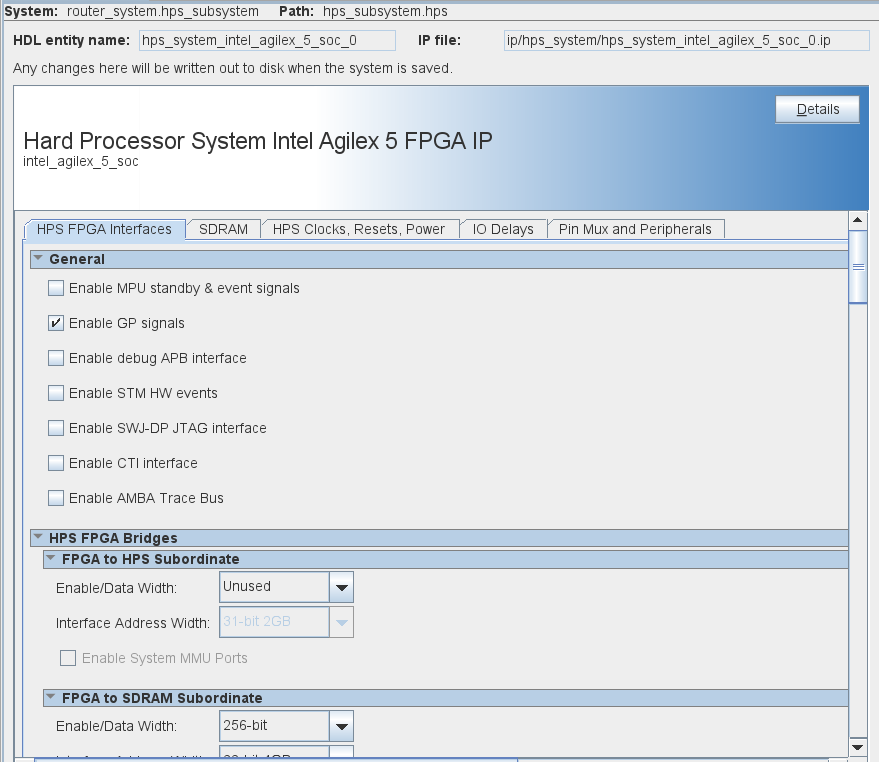Click the scrollbar down arrow
879x762 pixels.
[x=857, y=747]
